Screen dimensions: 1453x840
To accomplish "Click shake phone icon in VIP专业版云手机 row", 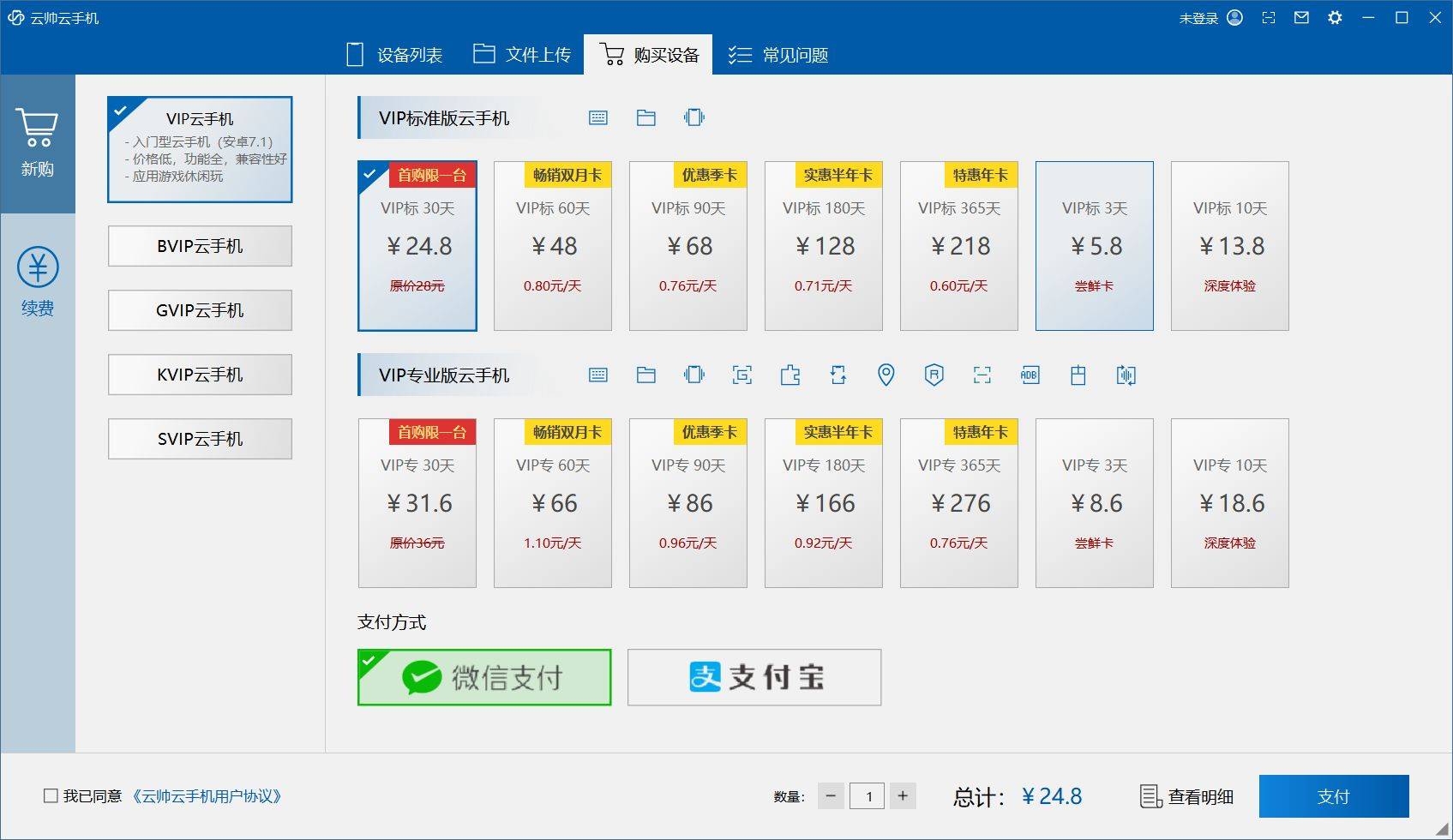I will pos(694,375).
